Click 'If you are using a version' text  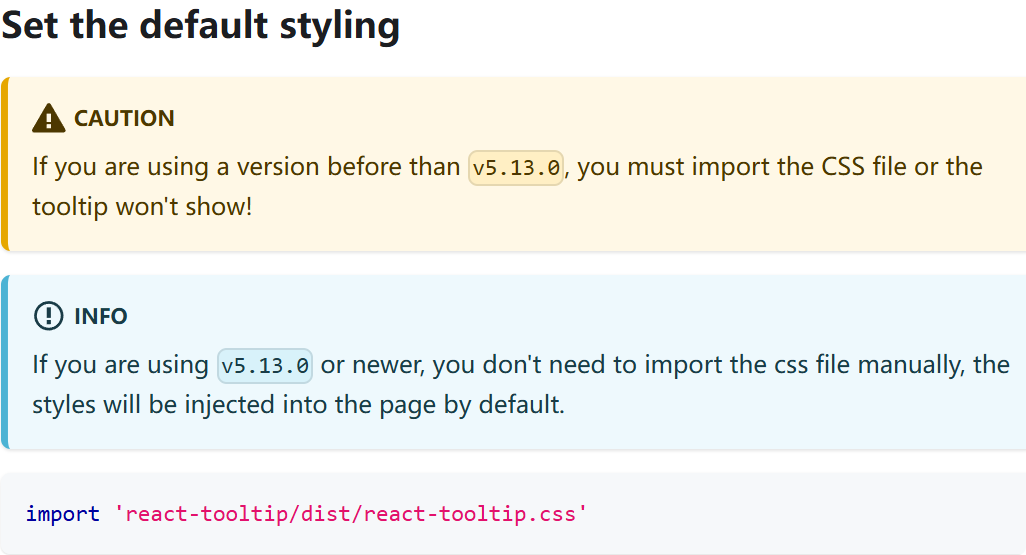(x=177, y=167)
